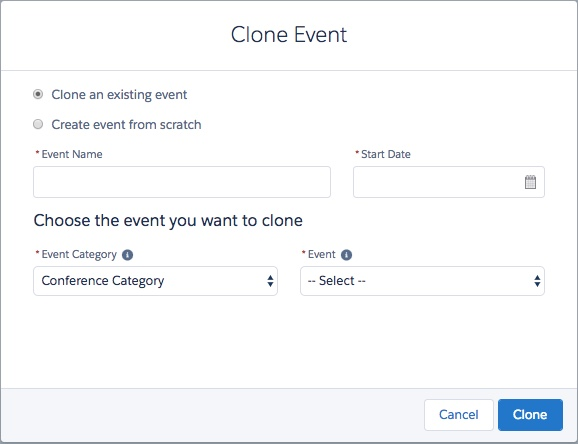The image size is (578, 444).
Task: Click into the Start Date field
Action: pos(449,182)
